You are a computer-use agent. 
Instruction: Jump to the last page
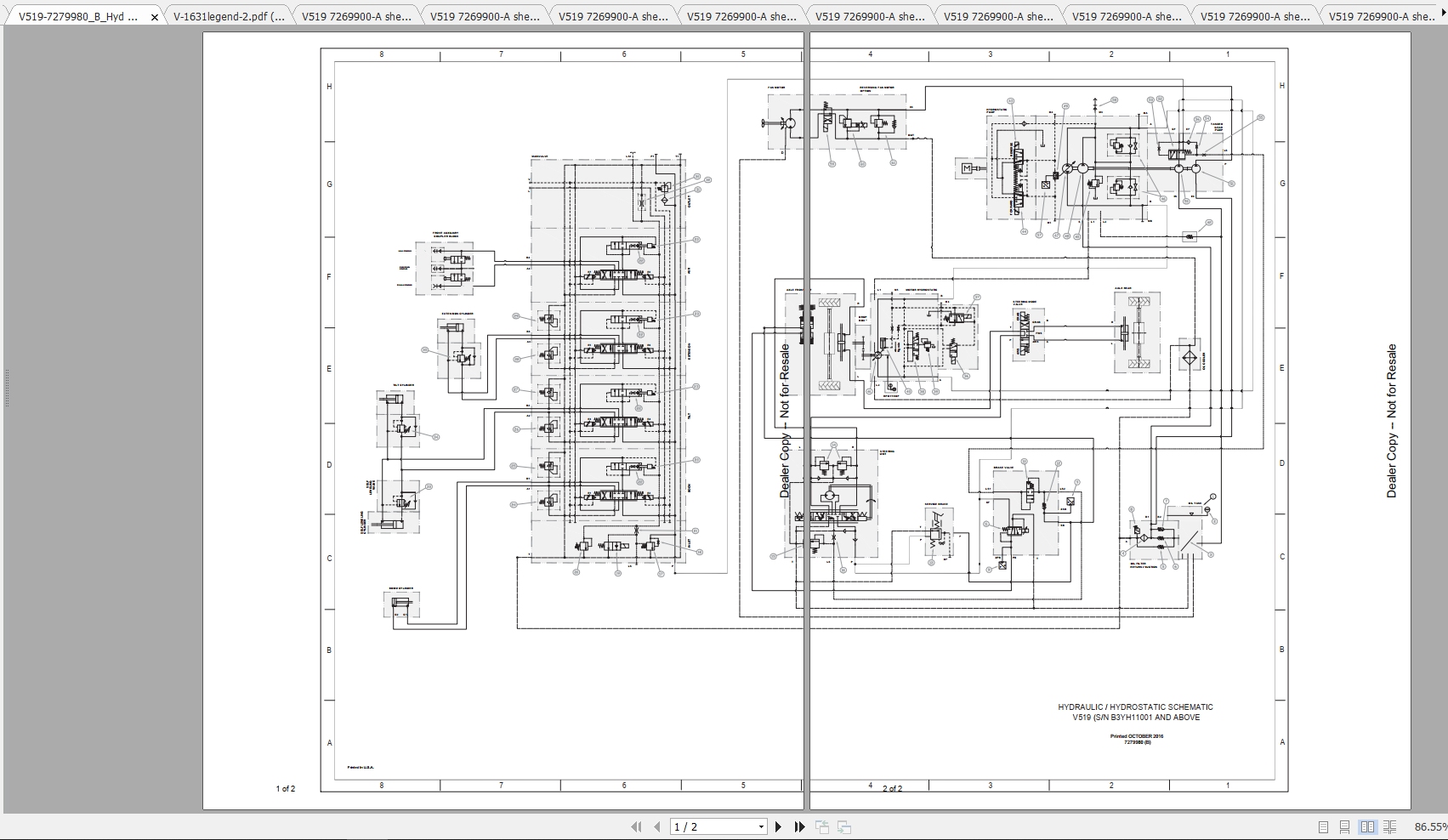tap(800, 826)
